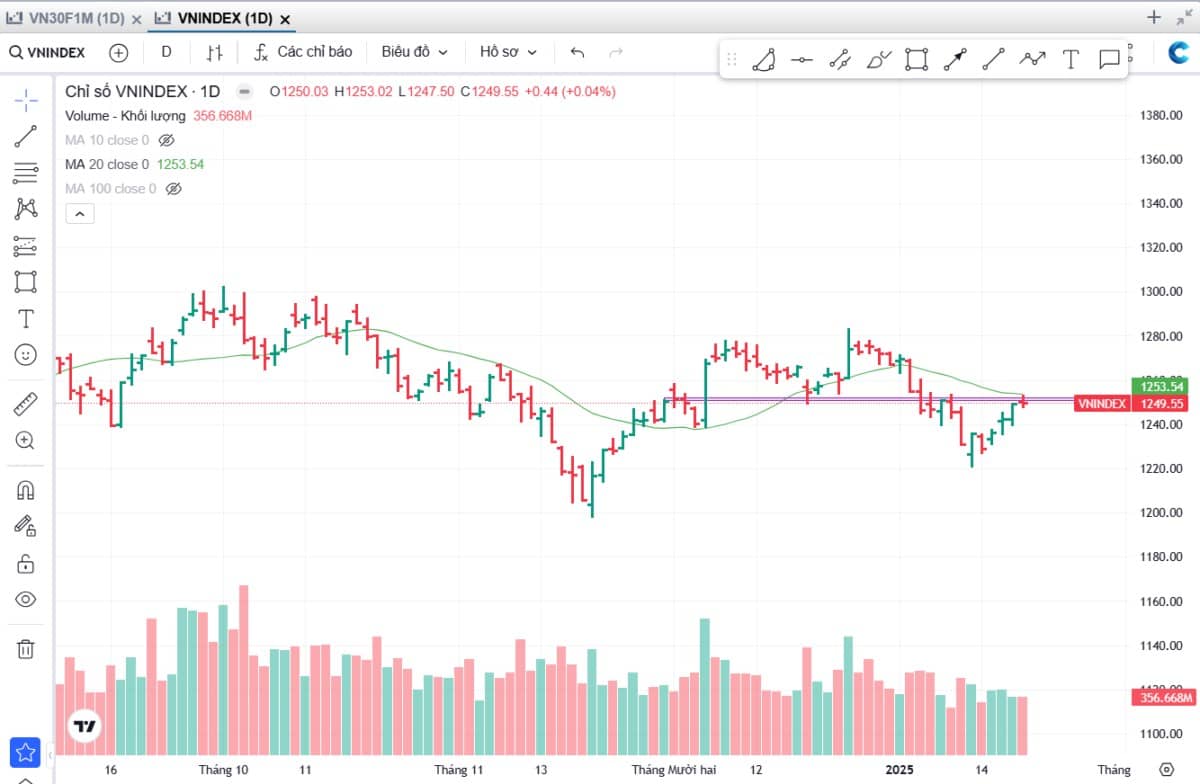The width and height of the screenshot is (1200, 784).
Task: Click the trash remove drawings icon
Action: point(26,649)
